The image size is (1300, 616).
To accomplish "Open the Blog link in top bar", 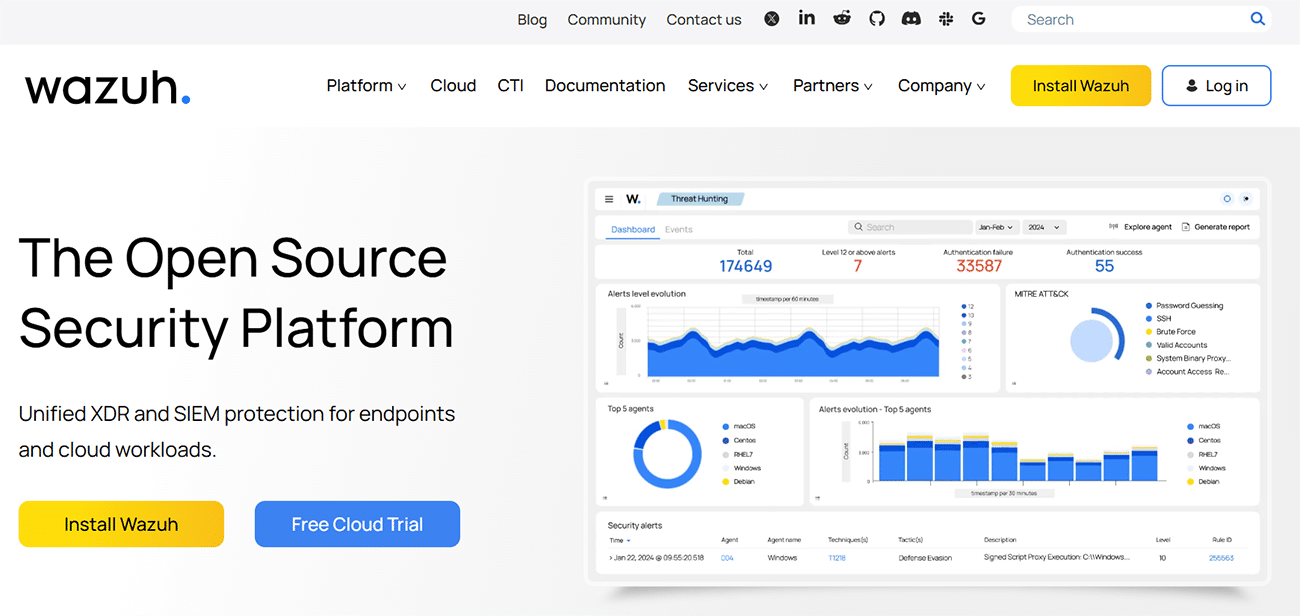I will [532, 20].
